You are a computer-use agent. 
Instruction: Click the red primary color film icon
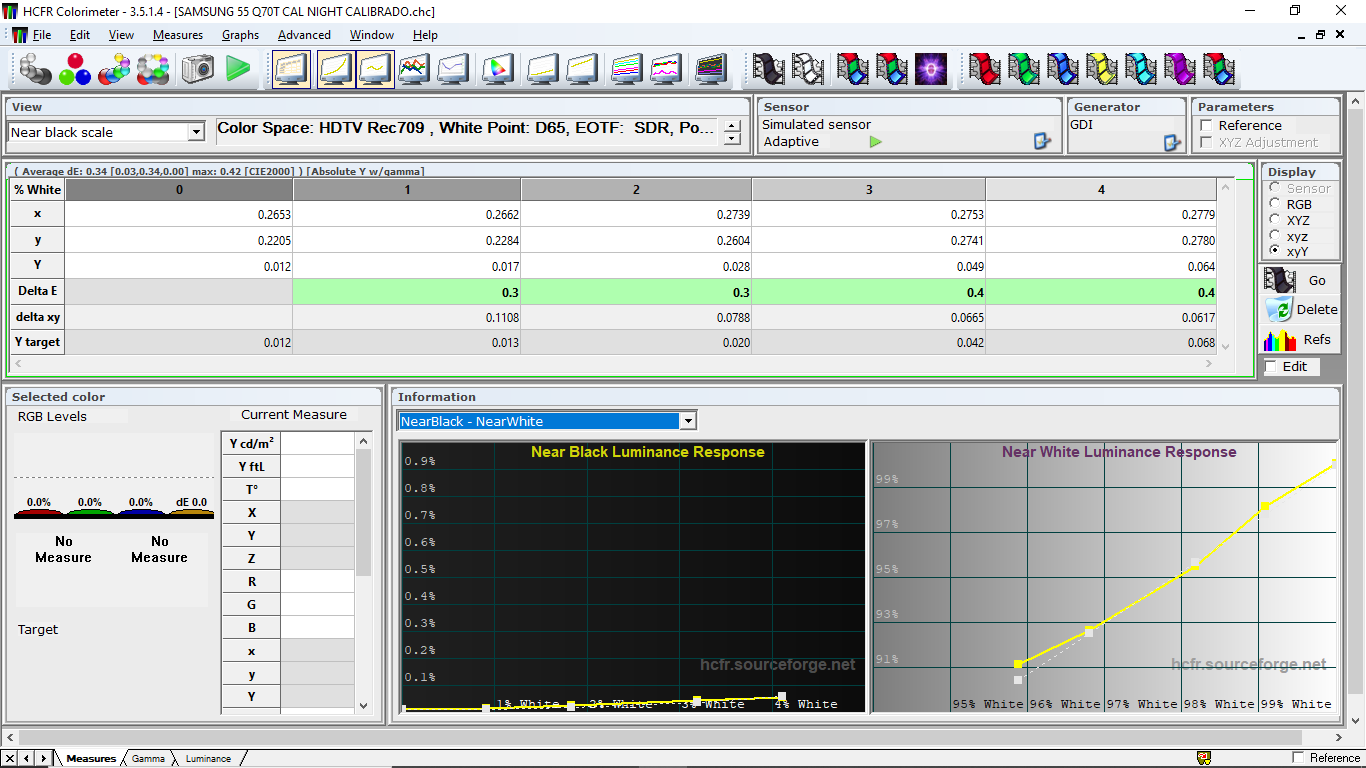985,69
